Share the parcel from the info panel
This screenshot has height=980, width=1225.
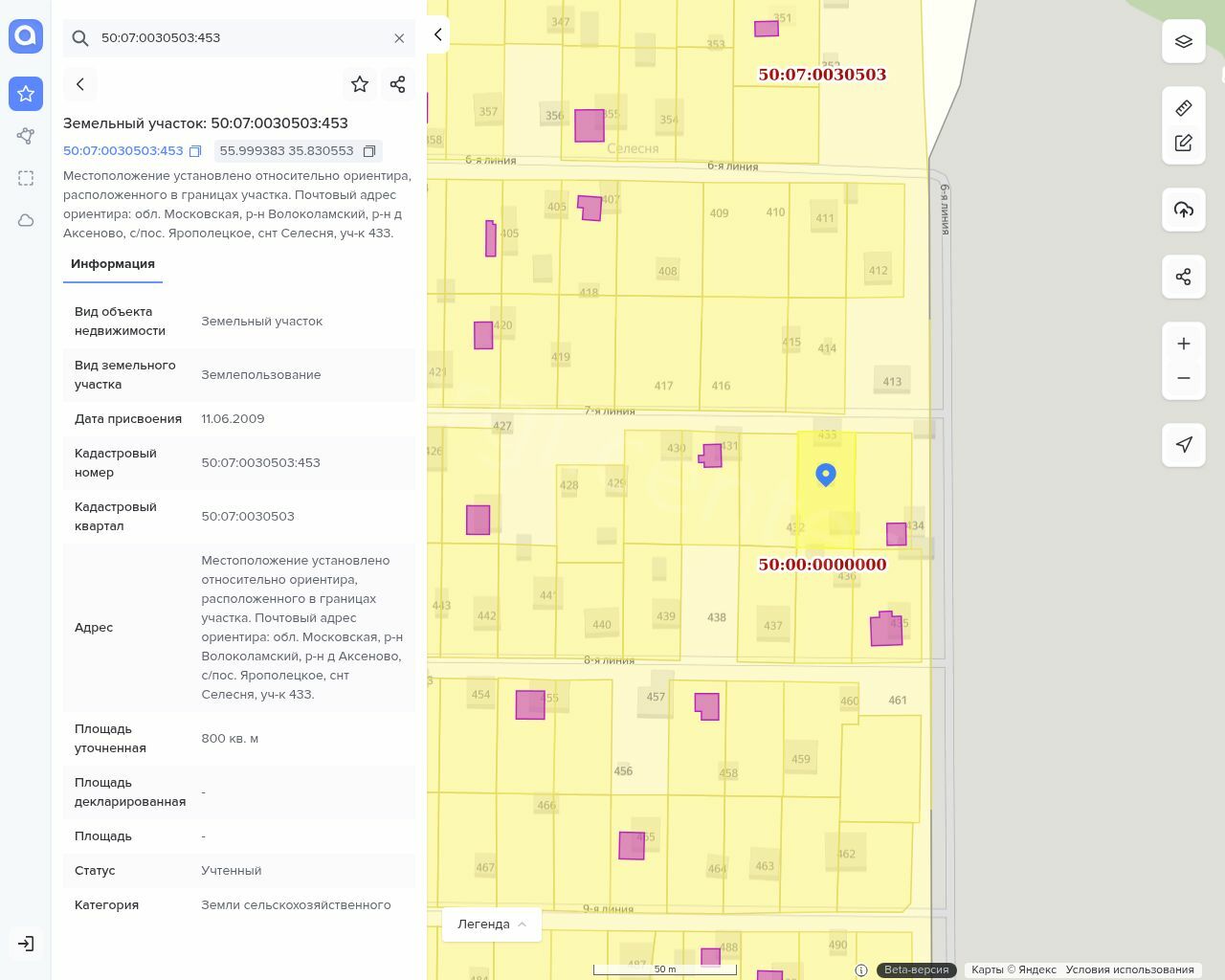pos(398,84)
